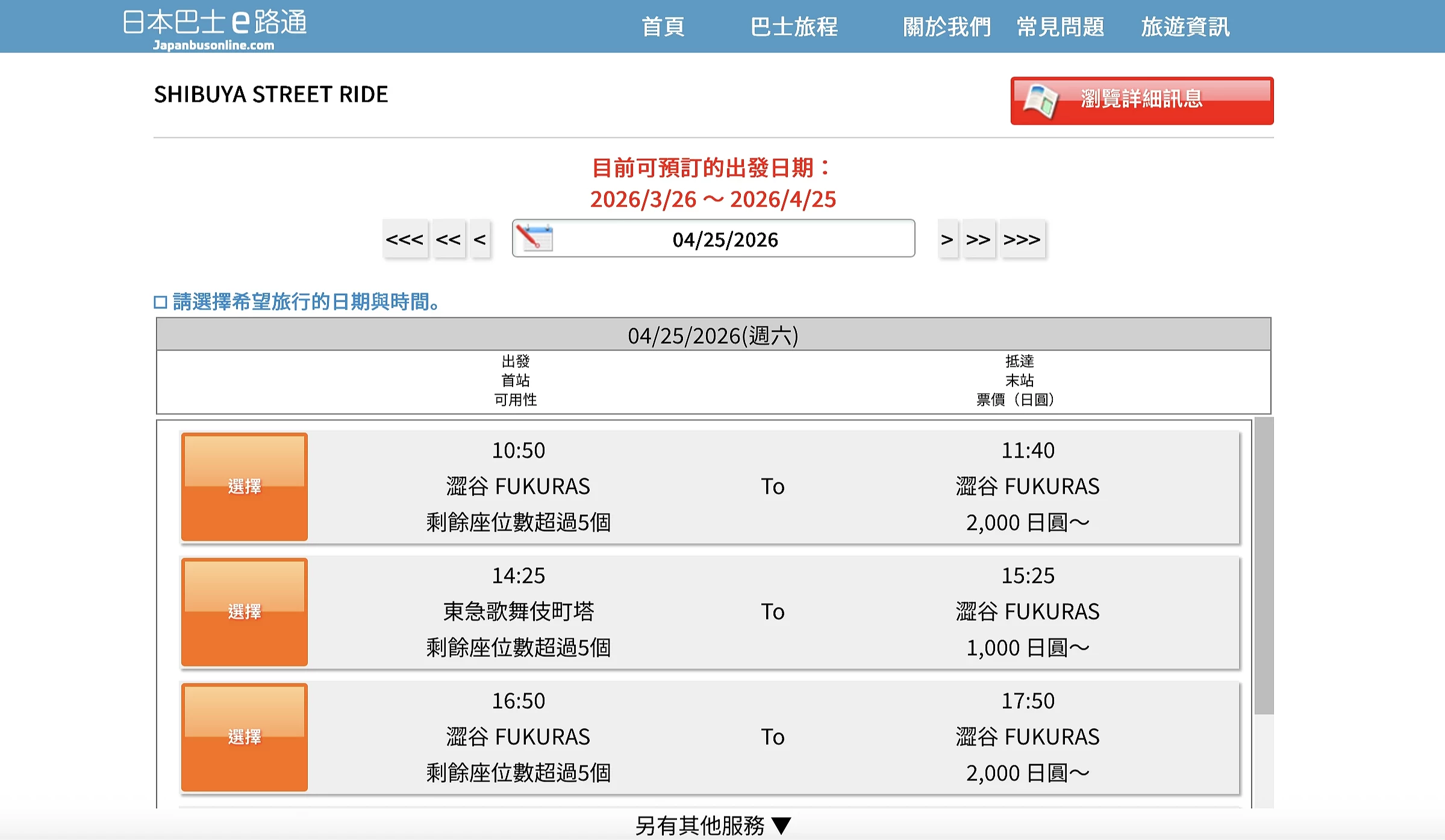Click the 10:50 departure time text
This screenshot has height=840, width=1445.
tap(518, 450)
